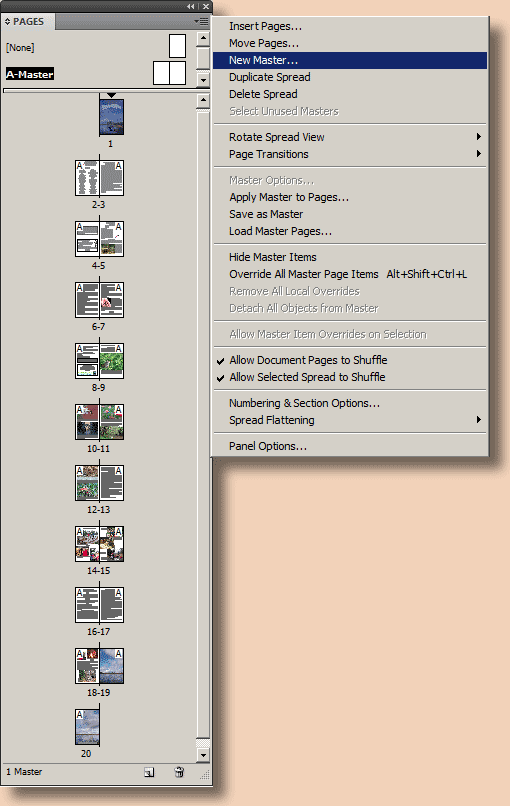Viewport: 510px width, 806px height.
Task: Choose New Master from the menu
Action: click(x=351, y=60)
